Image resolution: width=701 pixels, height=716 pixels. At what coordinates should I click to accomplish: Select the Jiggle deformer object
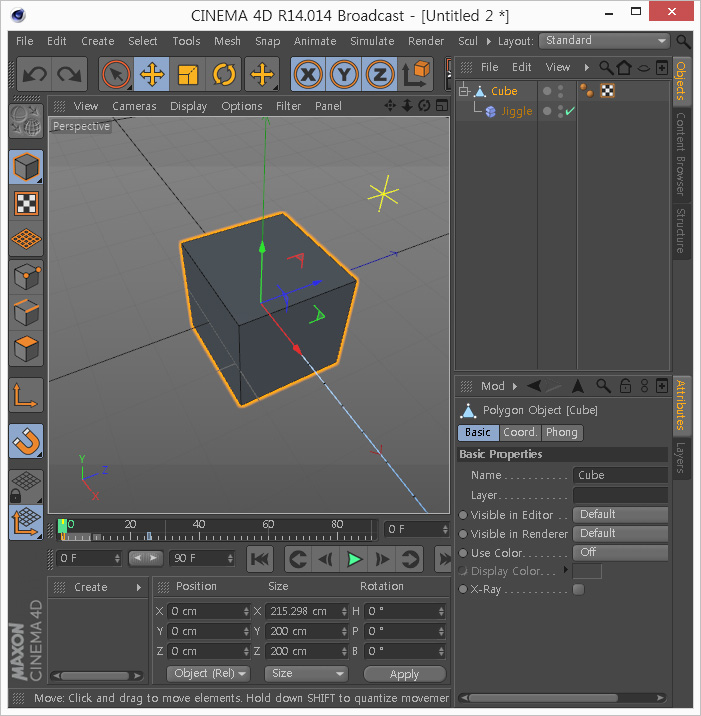[x=517, y=111]
